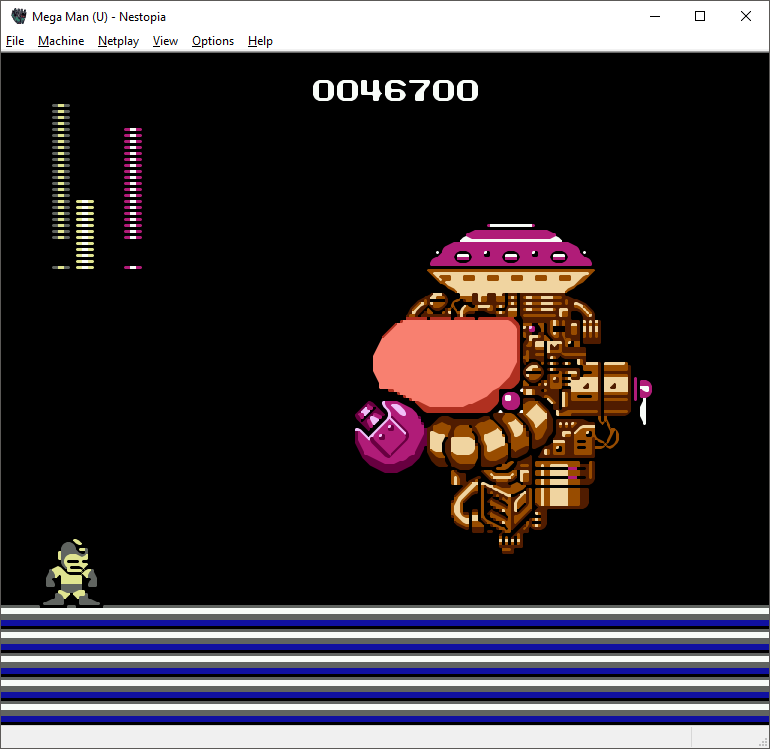The height and width of the screenshot is (749, 770).
Task: Click the magenta boss energy bar
Action: pyautogui.click(x=133, y=198)
